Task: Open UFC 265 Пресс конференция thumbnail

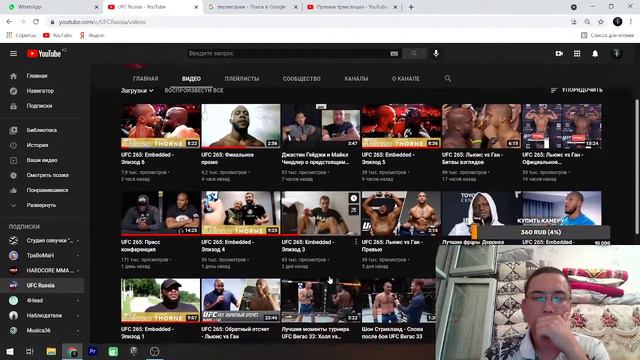Action: point(160,213)
